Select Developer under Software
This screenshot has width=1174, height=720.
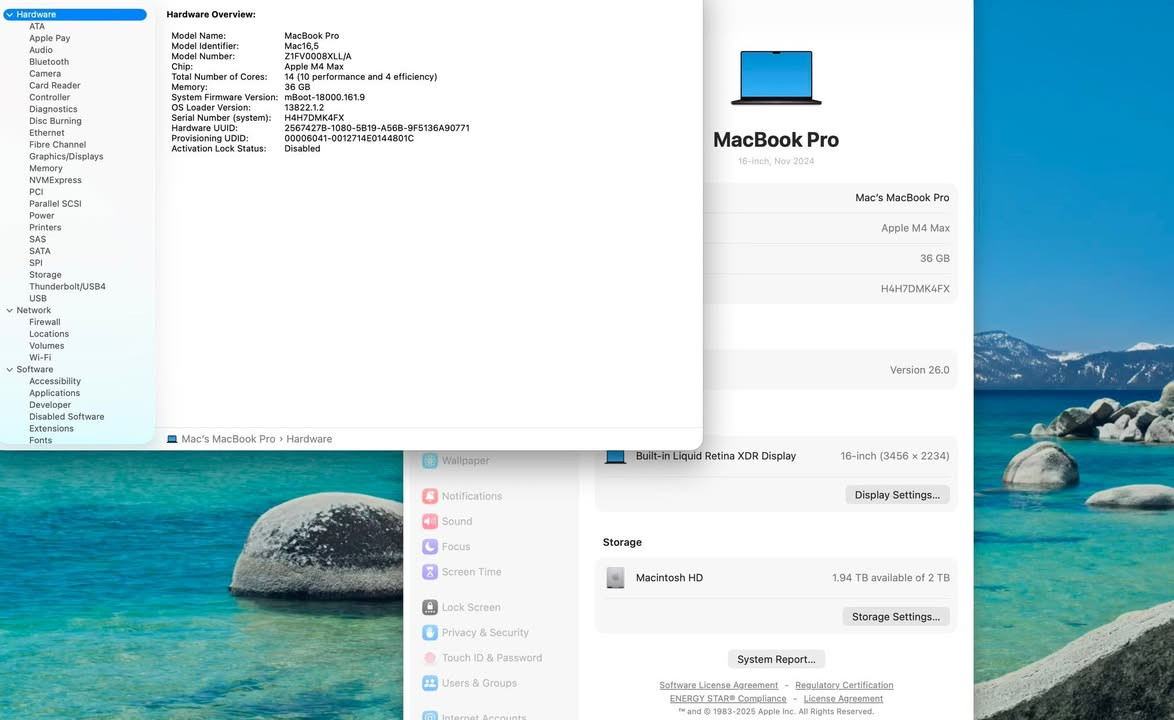coord(50,405)
